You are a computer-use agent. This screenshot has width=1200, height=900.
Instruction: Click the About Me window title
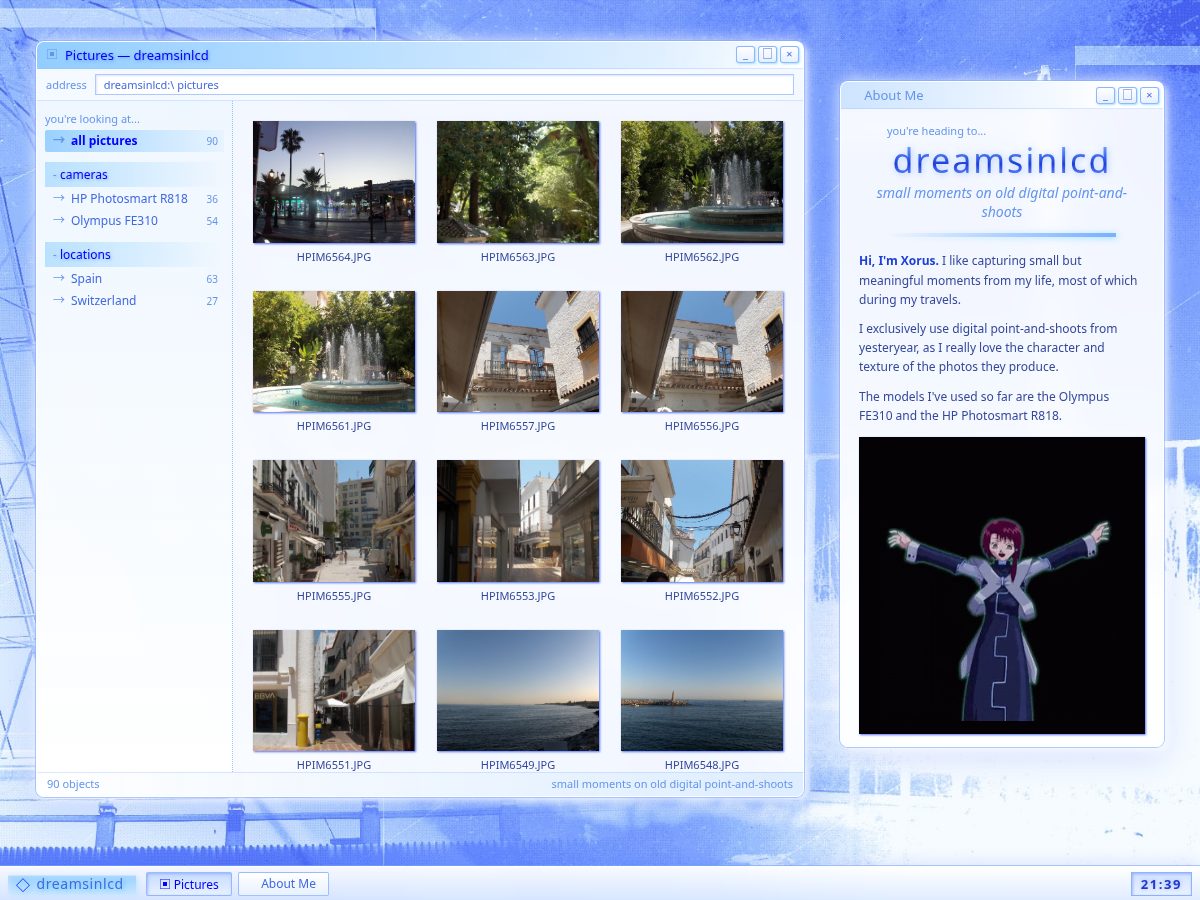(893, 96)
